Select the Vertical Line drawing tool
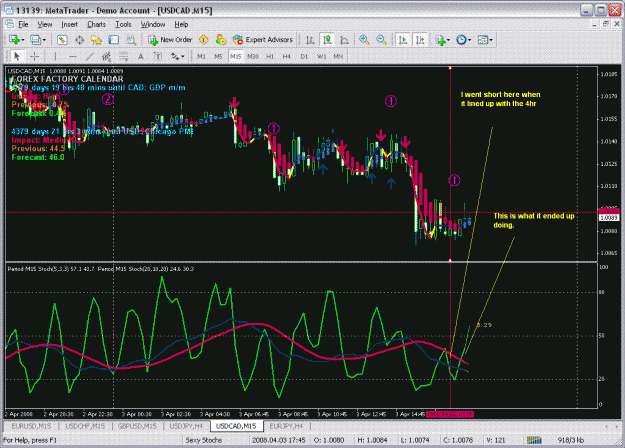The width and height of the screenshot is (625, 448). (55, 56)
